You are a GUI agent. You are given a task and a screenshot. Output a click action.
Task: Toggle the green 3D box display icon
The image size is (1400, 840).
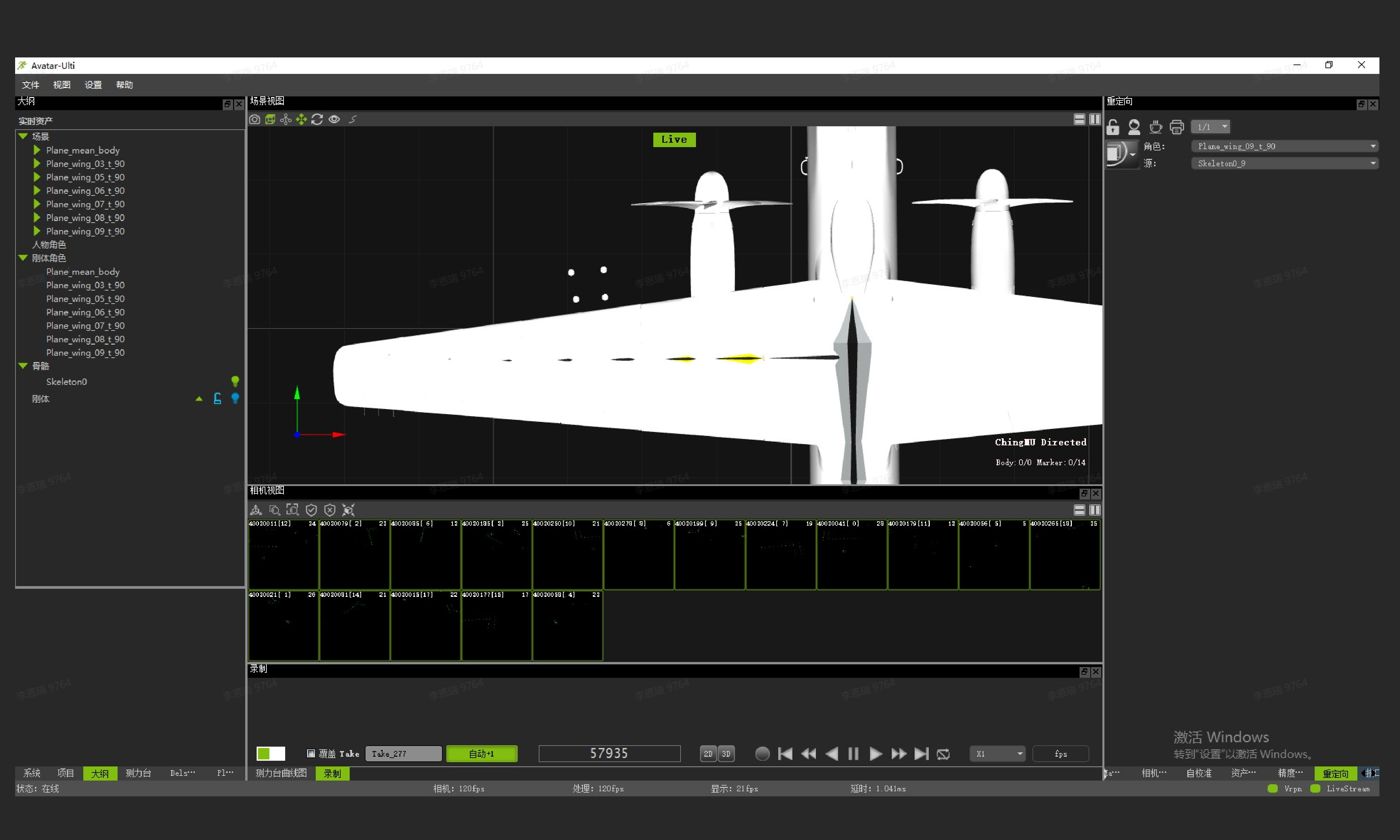click(x=270, y=120)
